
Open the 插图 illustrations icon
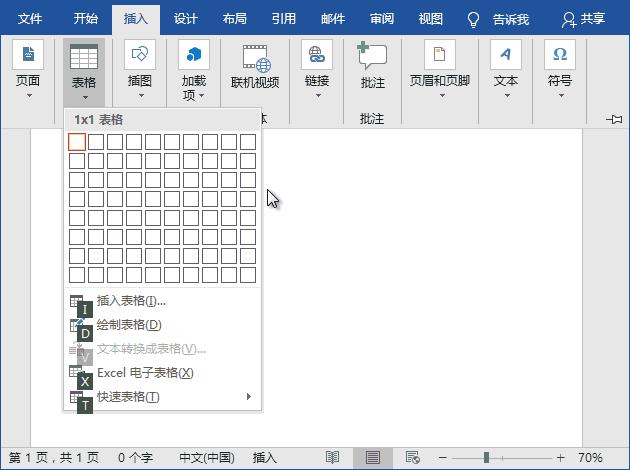coord(139,55)
